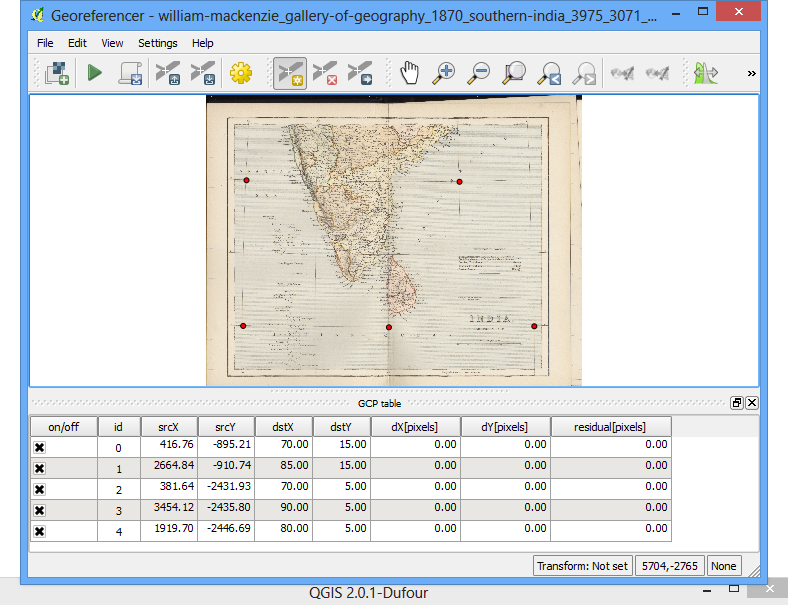Select srcY cell -910.74
This screenshot has height=605, width=788.
226,468
